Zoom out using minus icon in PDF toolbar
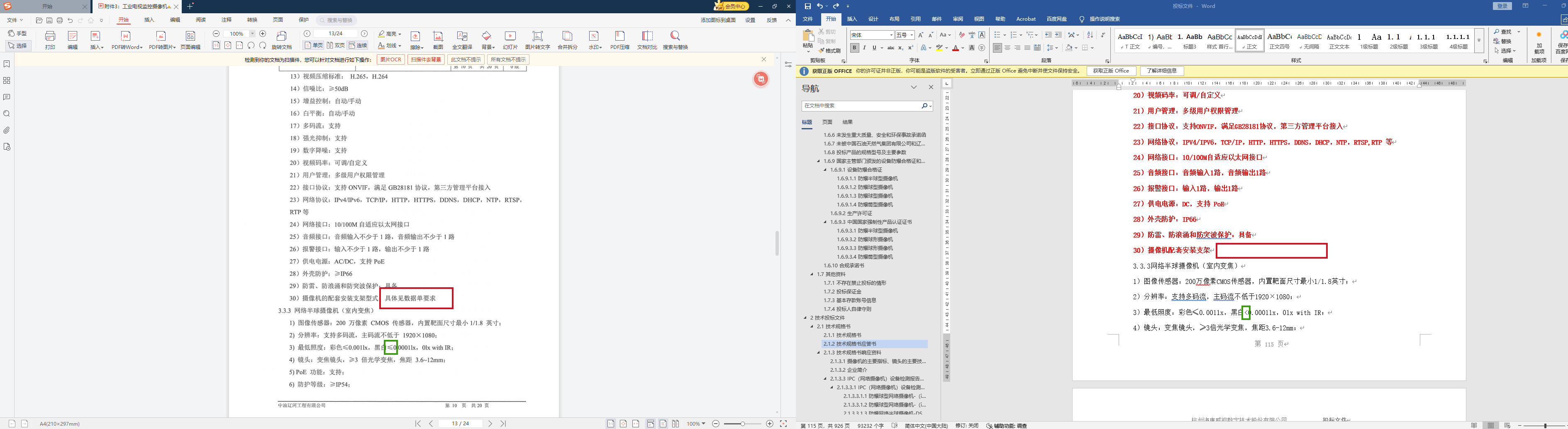The width and height of the screenshot is (1568, 429). tap(216, 34)
